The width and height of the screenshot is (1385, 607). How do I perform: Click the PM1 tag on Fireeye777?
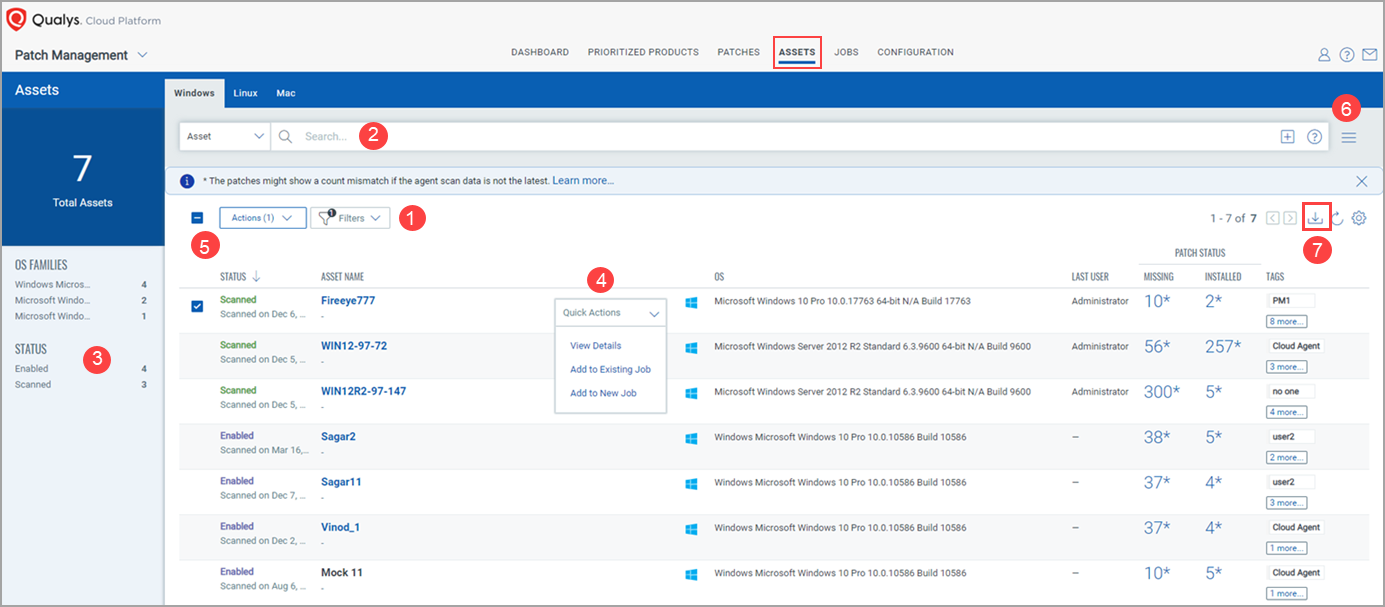point(1291,300)
